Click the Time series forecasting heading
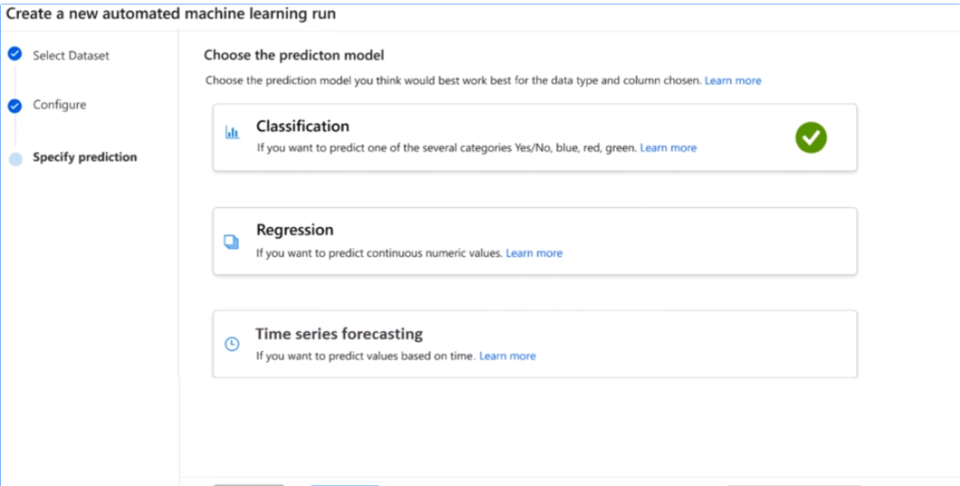 [339, 334]
